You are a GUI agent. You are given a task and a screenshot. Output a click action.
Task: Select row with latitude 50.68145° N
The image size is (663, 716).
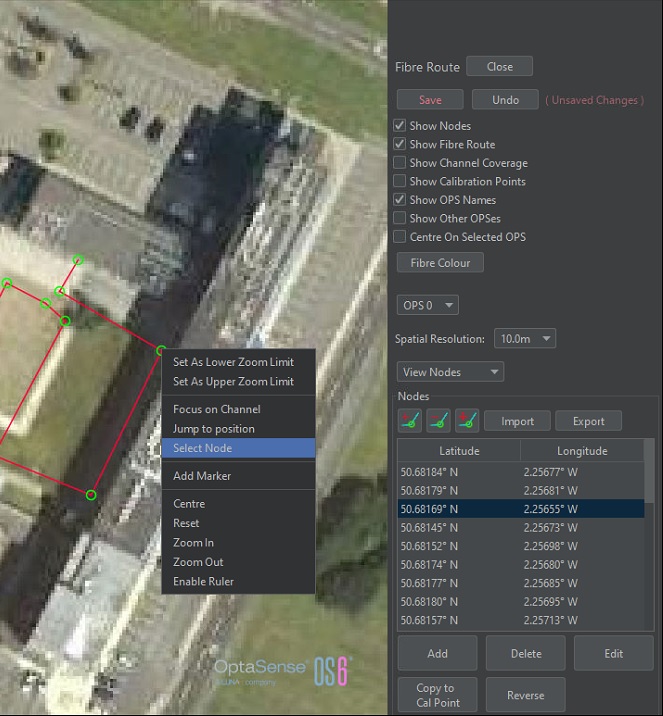coord(521,527)
